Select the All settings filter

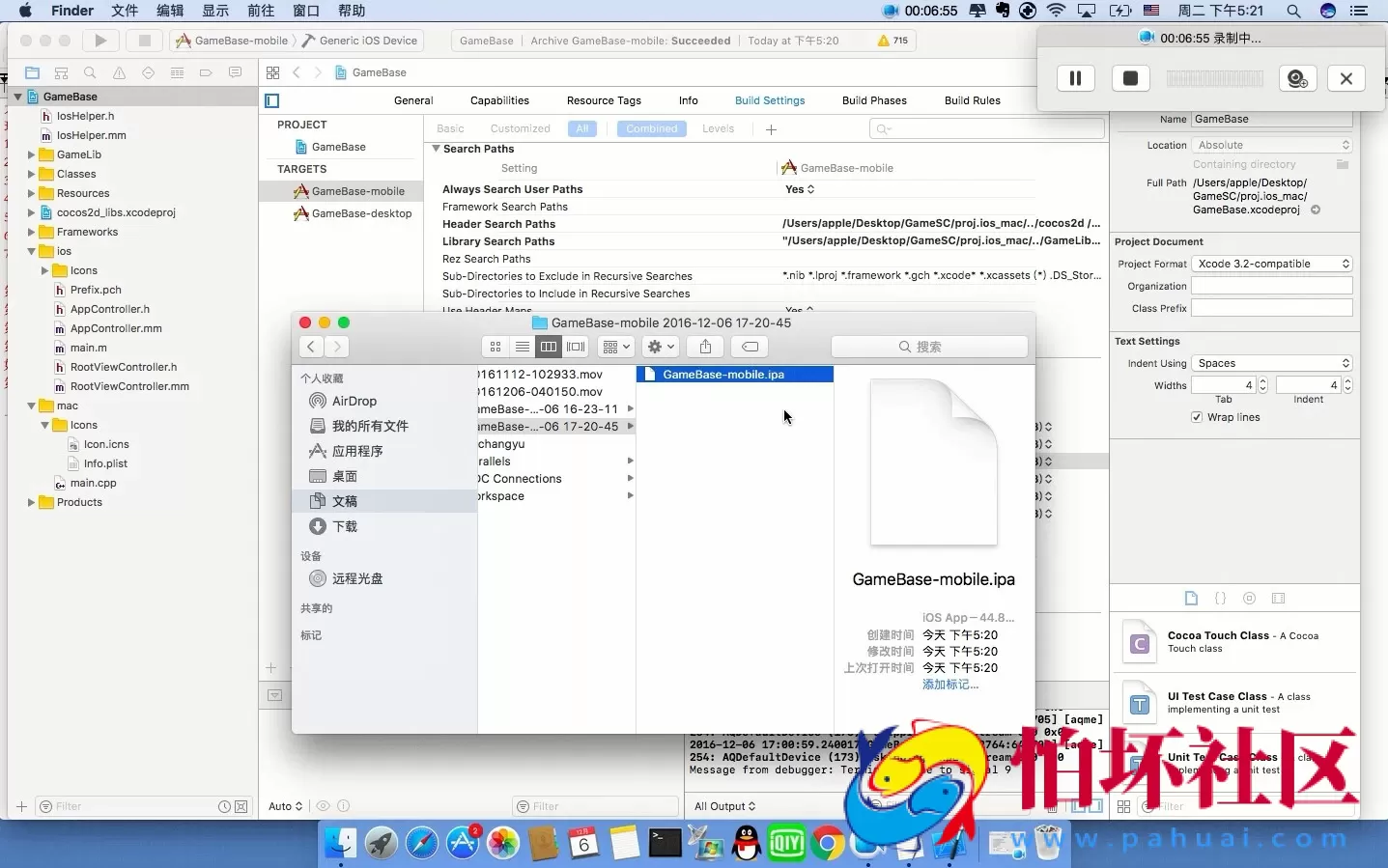[x=582, y=128]
